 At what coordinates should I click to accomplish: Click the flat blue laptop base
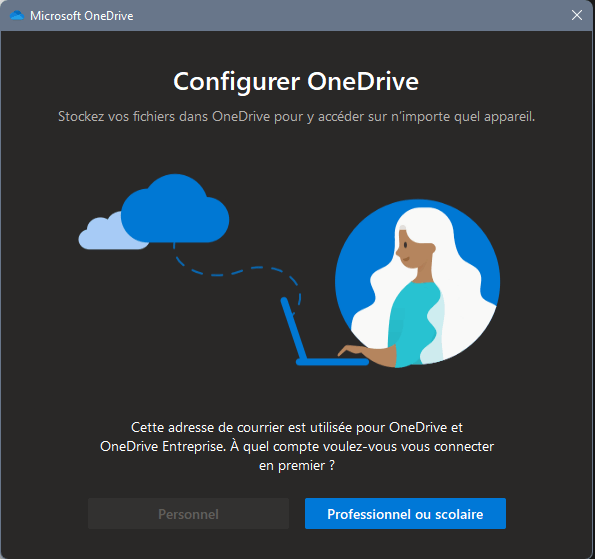(332, 362)
